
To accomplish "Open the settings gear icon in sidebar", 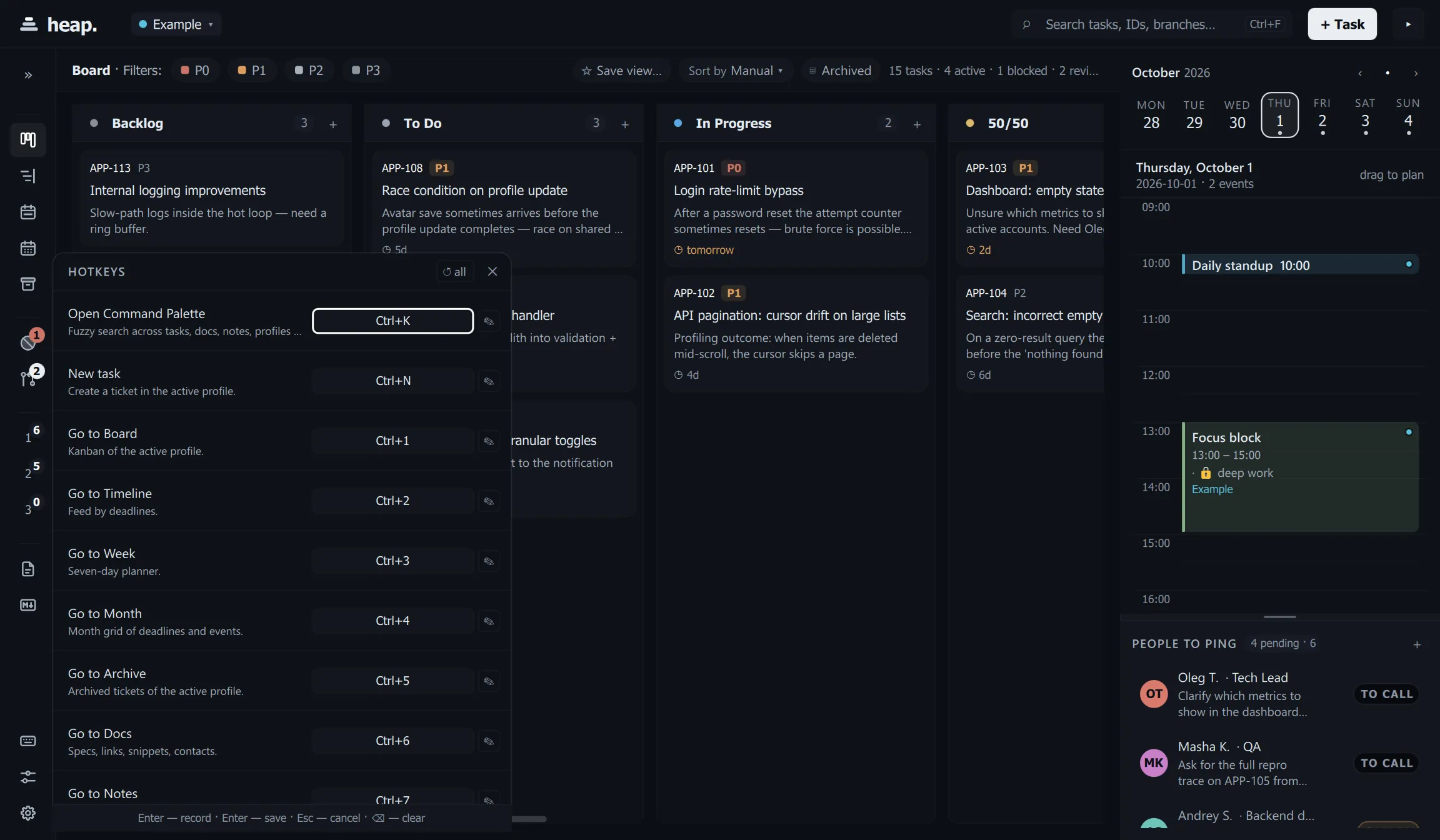I will pos(28,813).
